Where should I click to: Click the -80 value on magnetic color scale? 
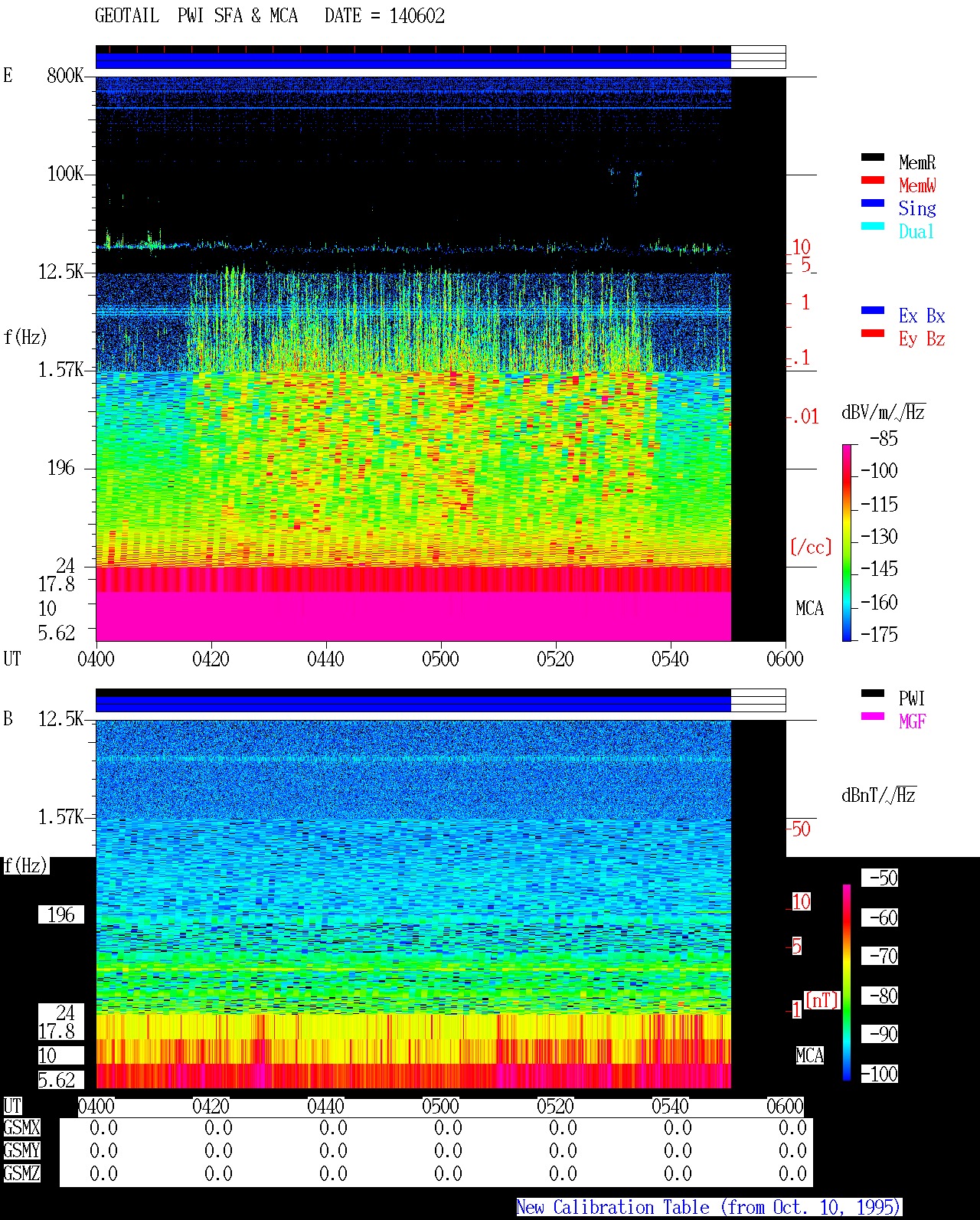[880, 996]
